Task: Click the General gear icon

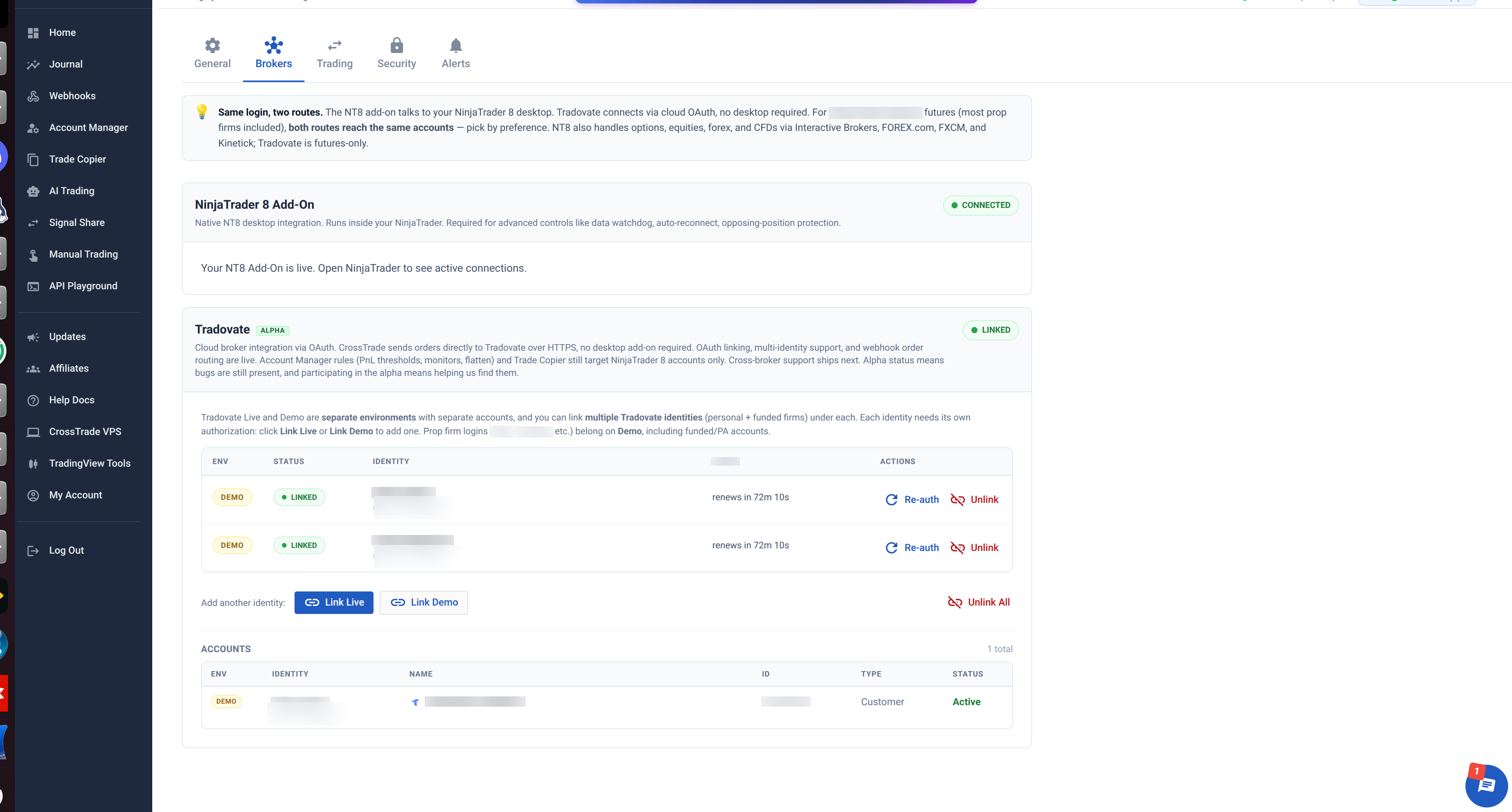Action: (x=213, y=45)
